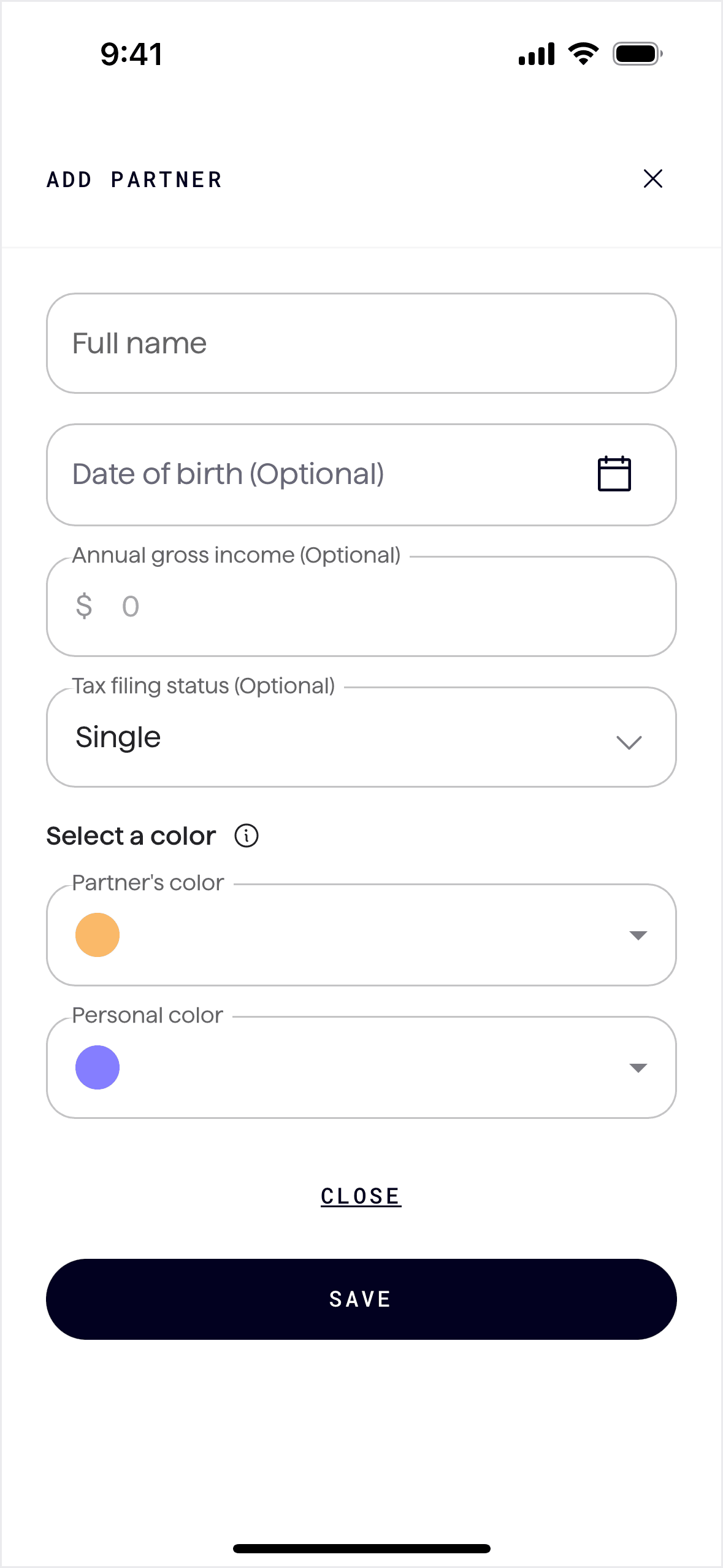Open Partner's color dropdown arrow
The height and width of the screenshot is (1568, 723).
click(638, 935)
